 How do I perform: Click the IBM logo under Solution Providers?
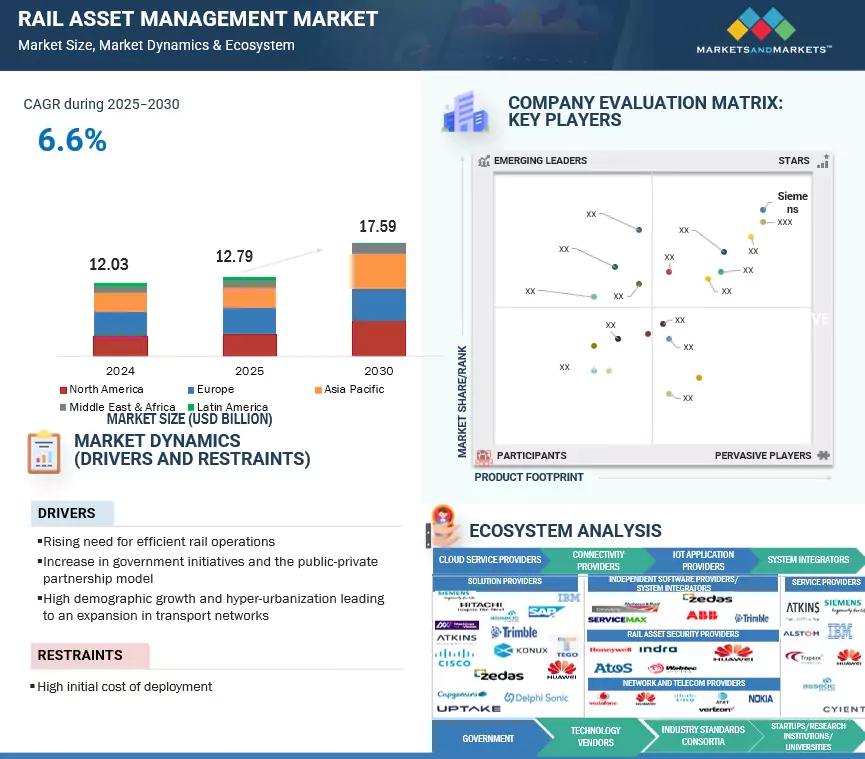(567, 598)
